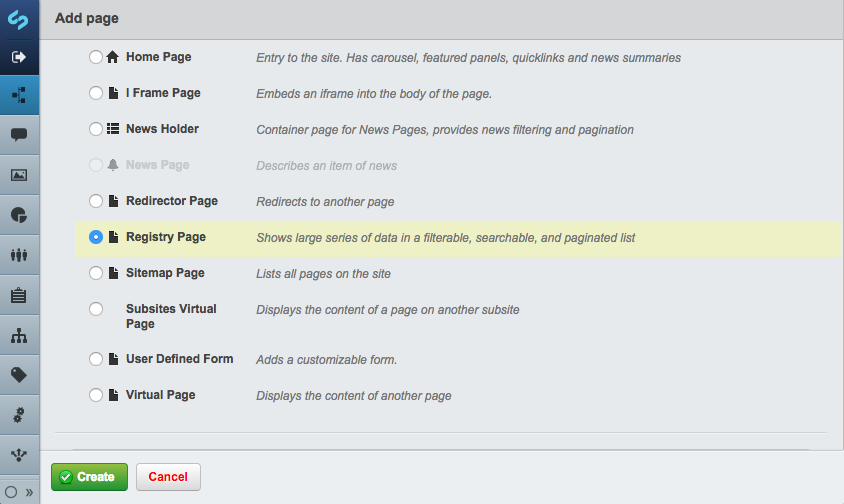Viewport: 844px width, 504px height.
Task: Open the tag sidebar icon
Action: 19,375
